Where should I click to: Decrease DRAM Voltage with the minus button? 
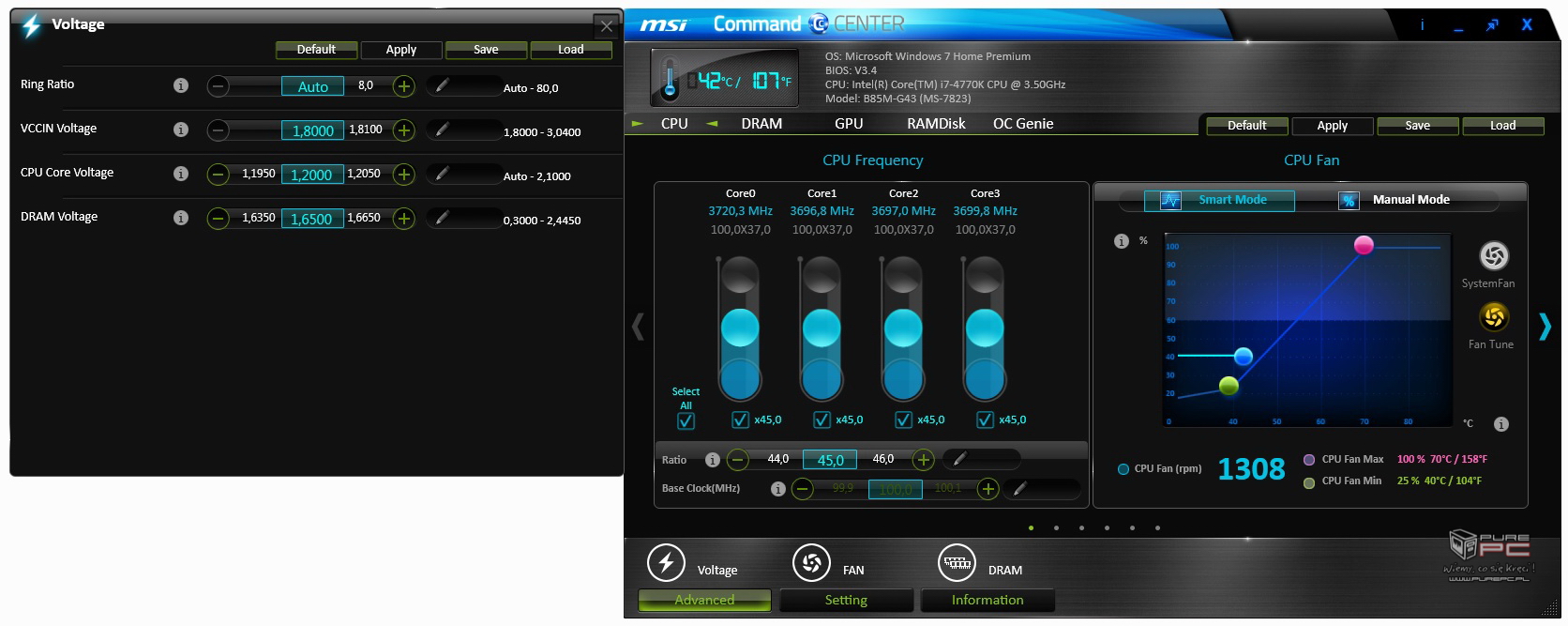pyautogui.click(x=218, y=219)
